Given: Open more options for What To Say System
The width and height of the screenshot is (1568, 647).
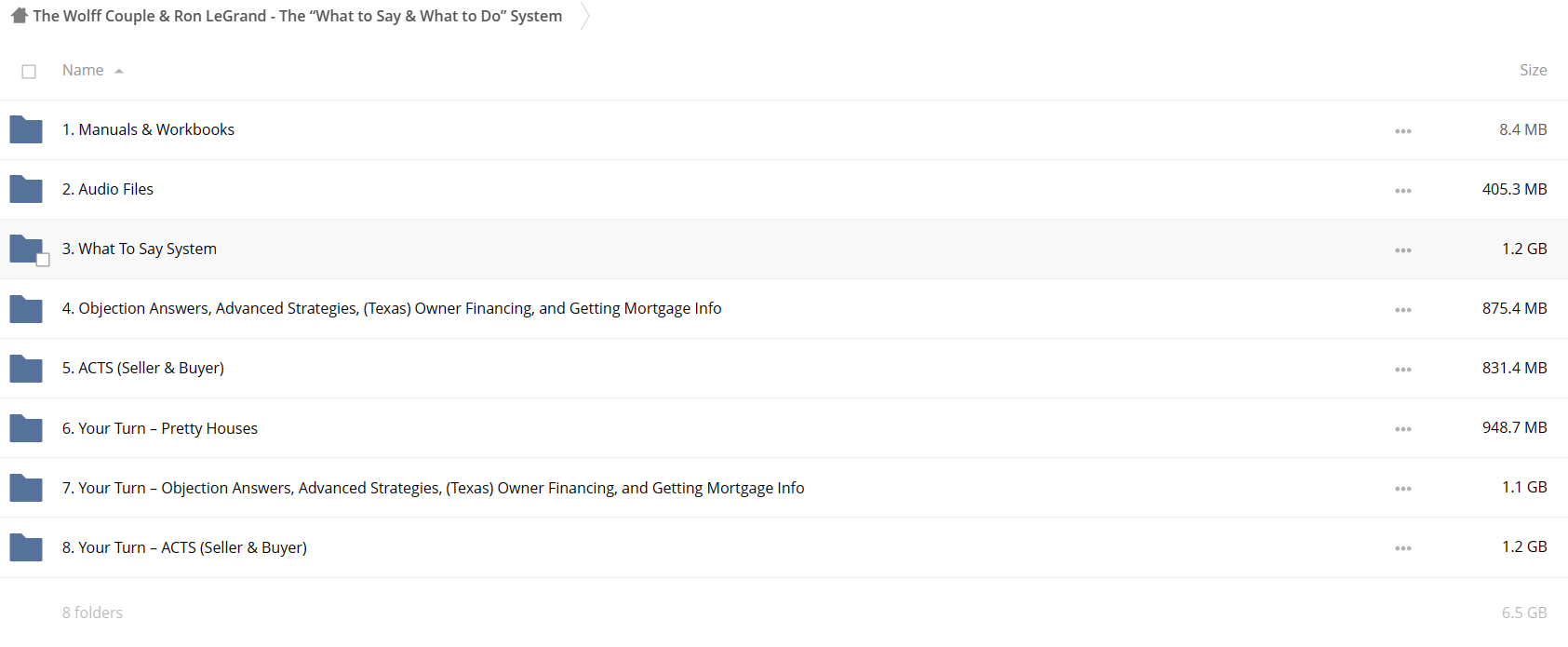Looking at the screenshot, I should (x=1403, y=250).
